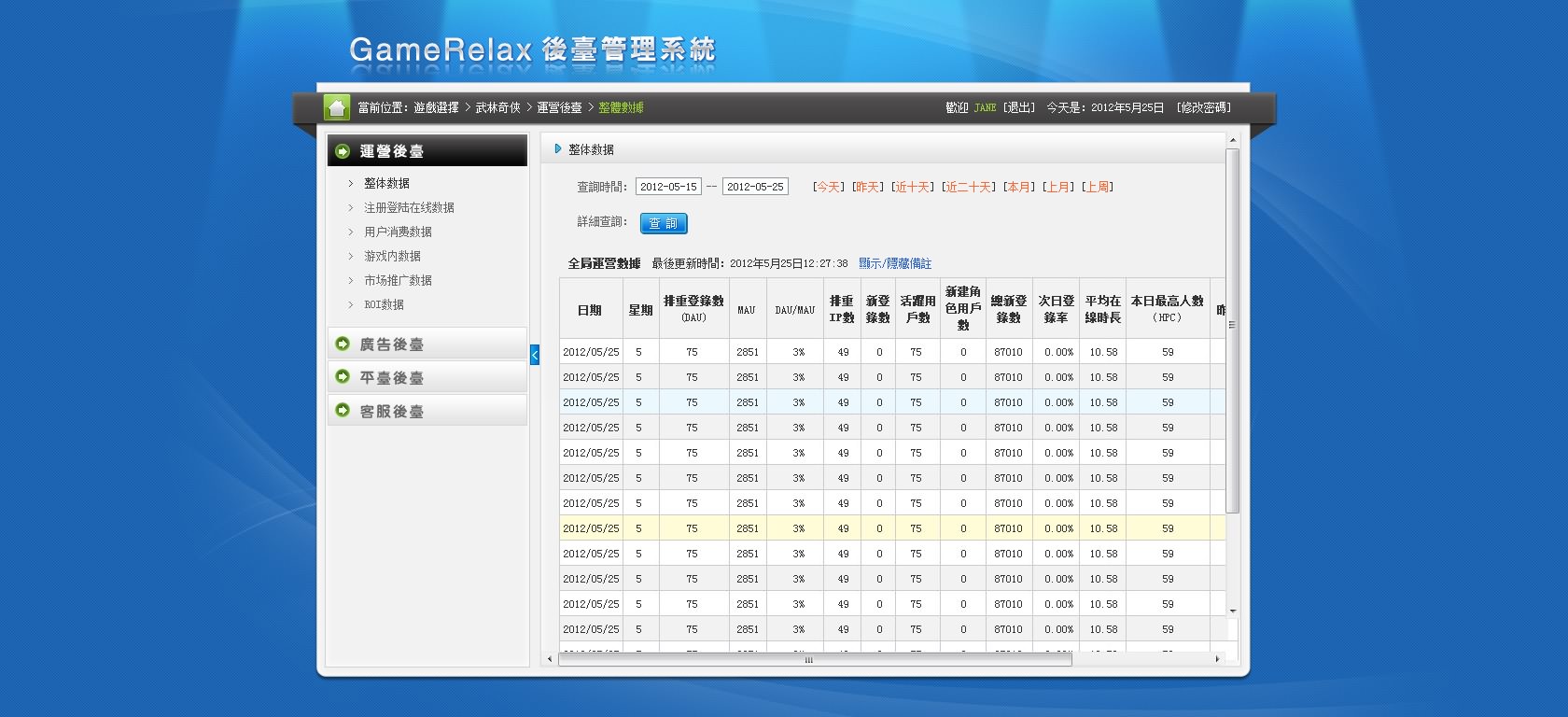Screen dimensions: 1568x717
Task: Click the start date field 2012-05-15
Action: (x=668, y=187)
